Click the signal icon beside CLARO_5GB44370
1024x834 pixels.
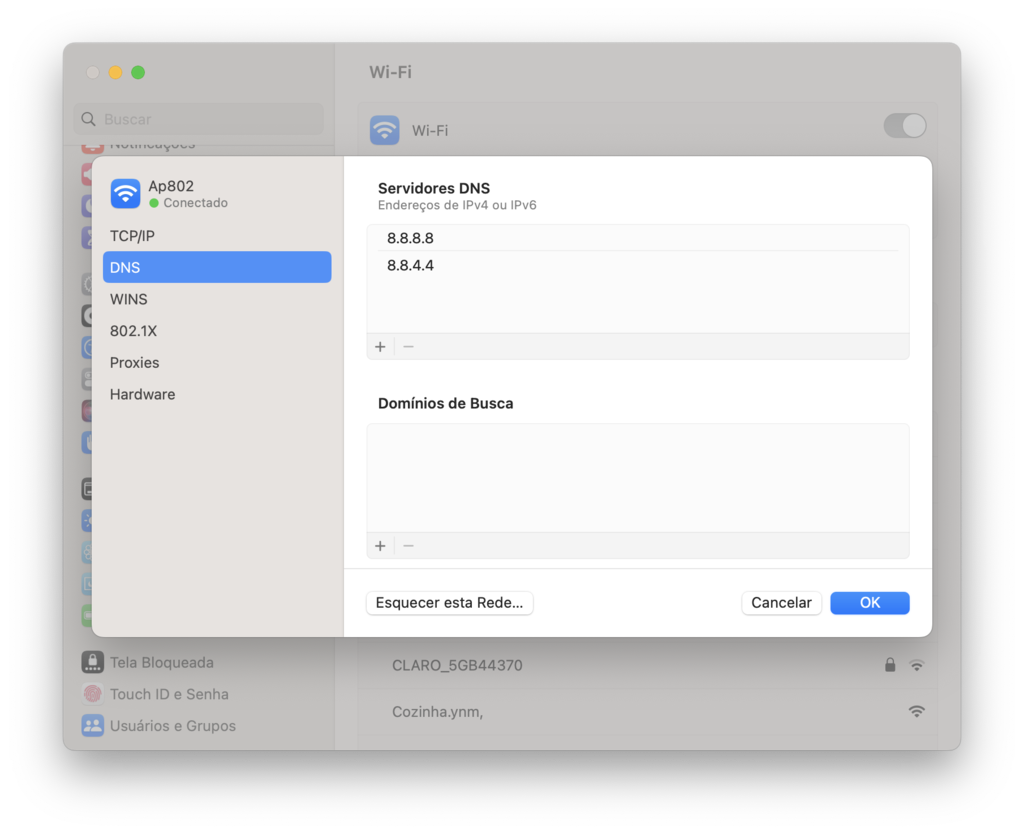917,666
